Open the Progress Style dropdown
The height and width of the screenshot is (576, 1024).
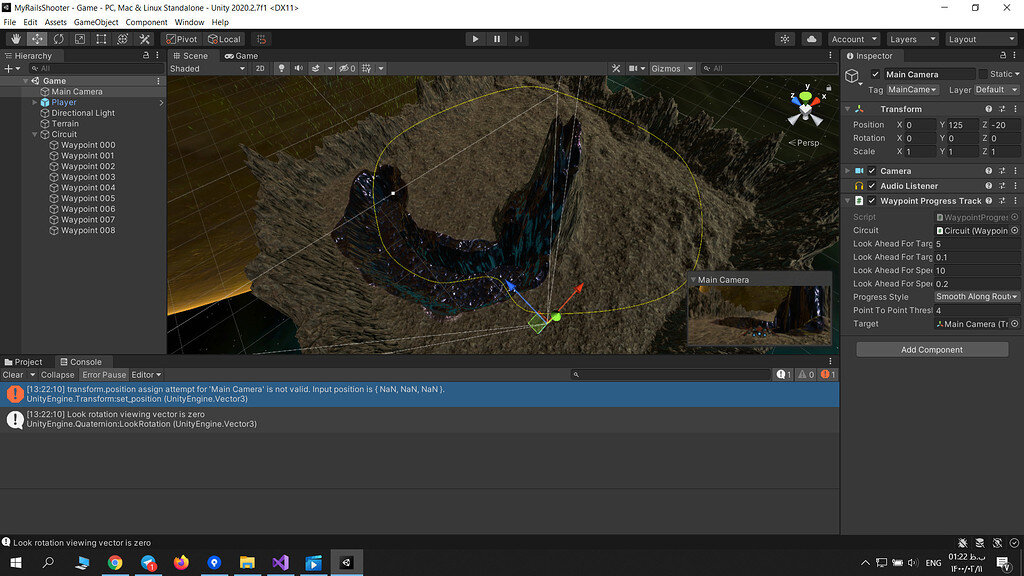click(x=976, y=297)
